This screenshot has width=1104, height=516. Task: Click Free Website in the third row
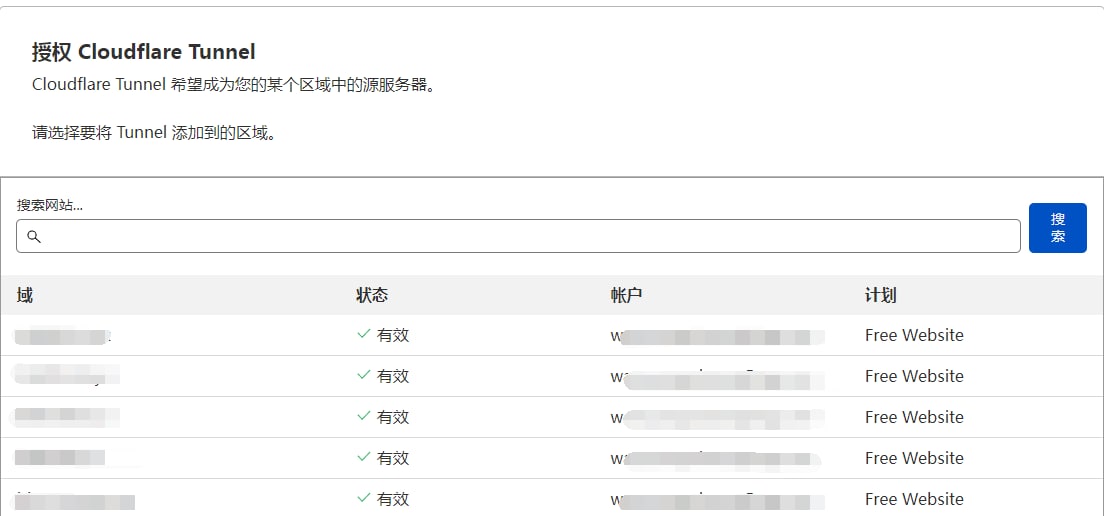[x=914, y=417]
